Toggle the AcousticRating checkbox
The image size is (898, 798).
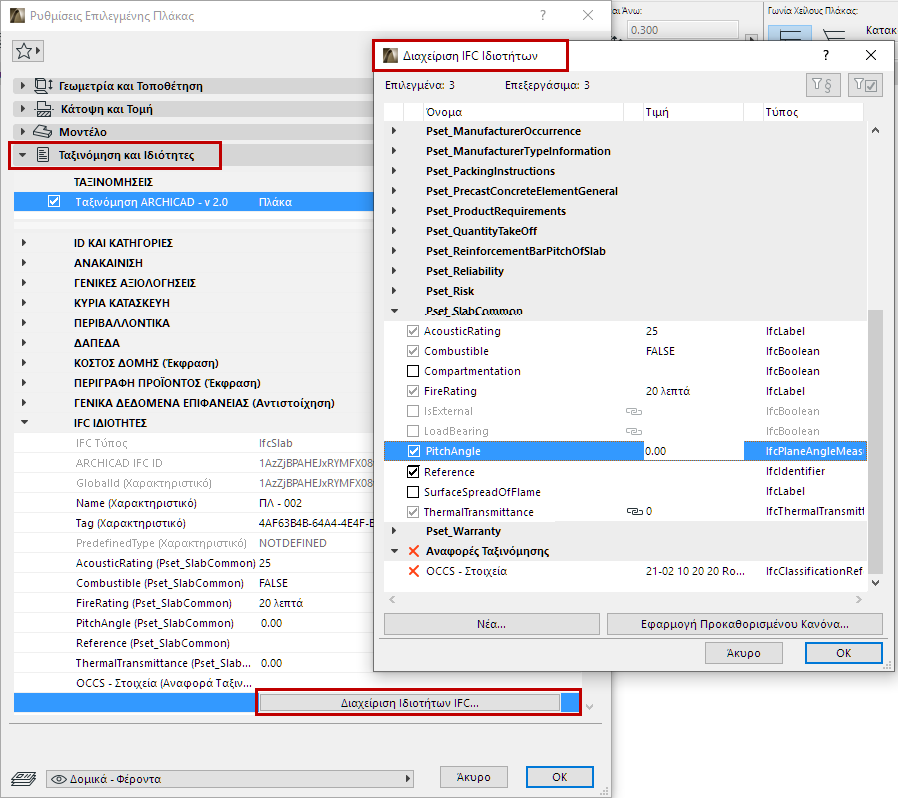click(x=412, y=331)
